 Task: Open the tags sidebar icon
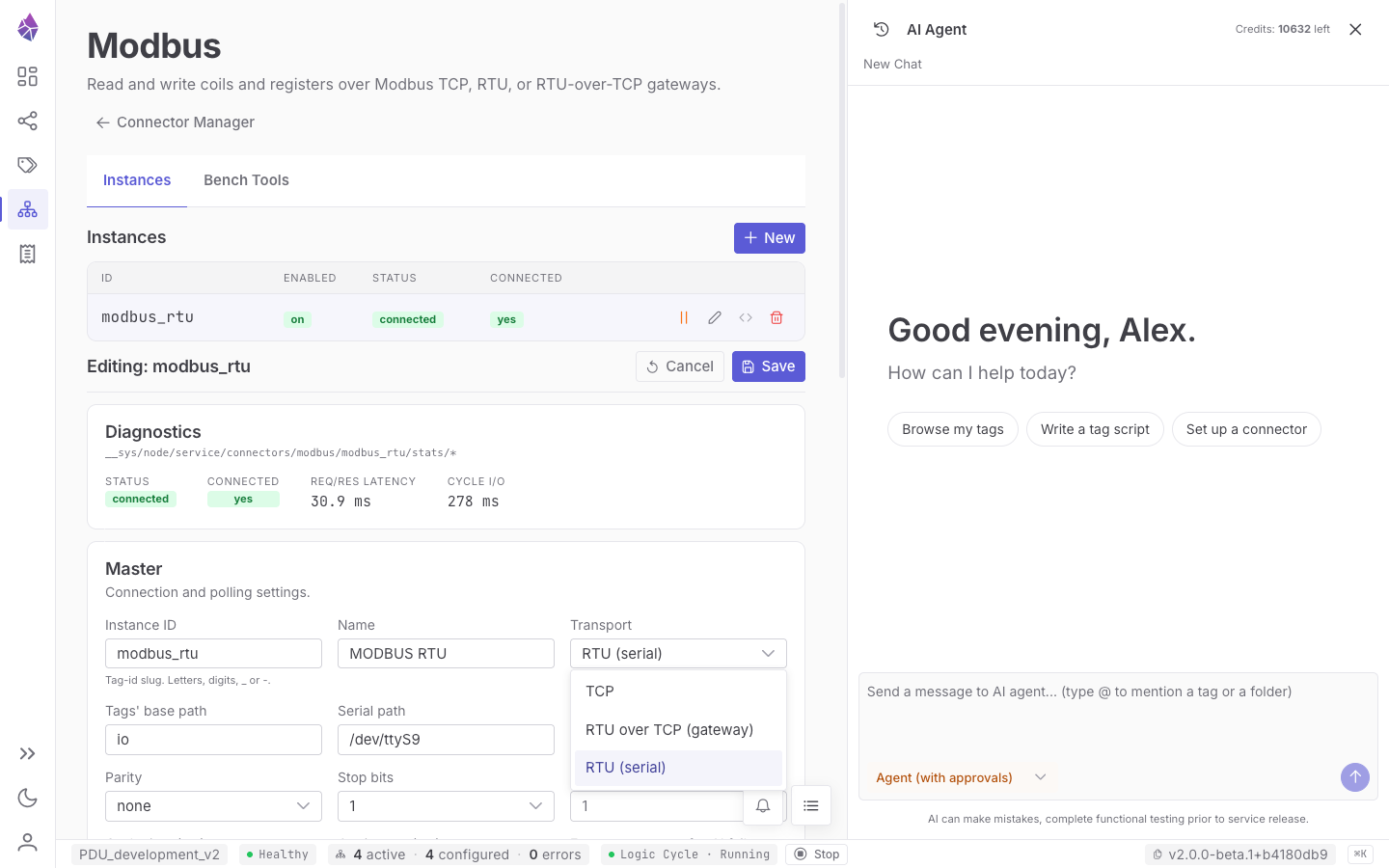[x=28, y=165]
